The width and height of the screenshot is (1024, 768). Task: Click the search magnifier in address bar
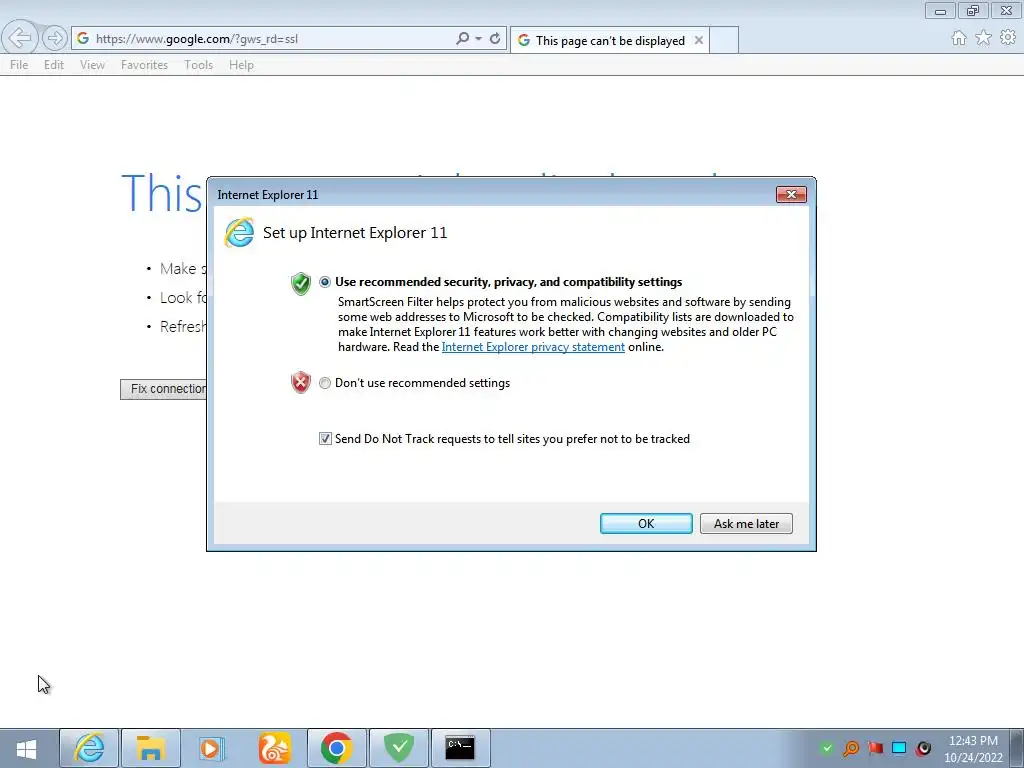[462, 39]
